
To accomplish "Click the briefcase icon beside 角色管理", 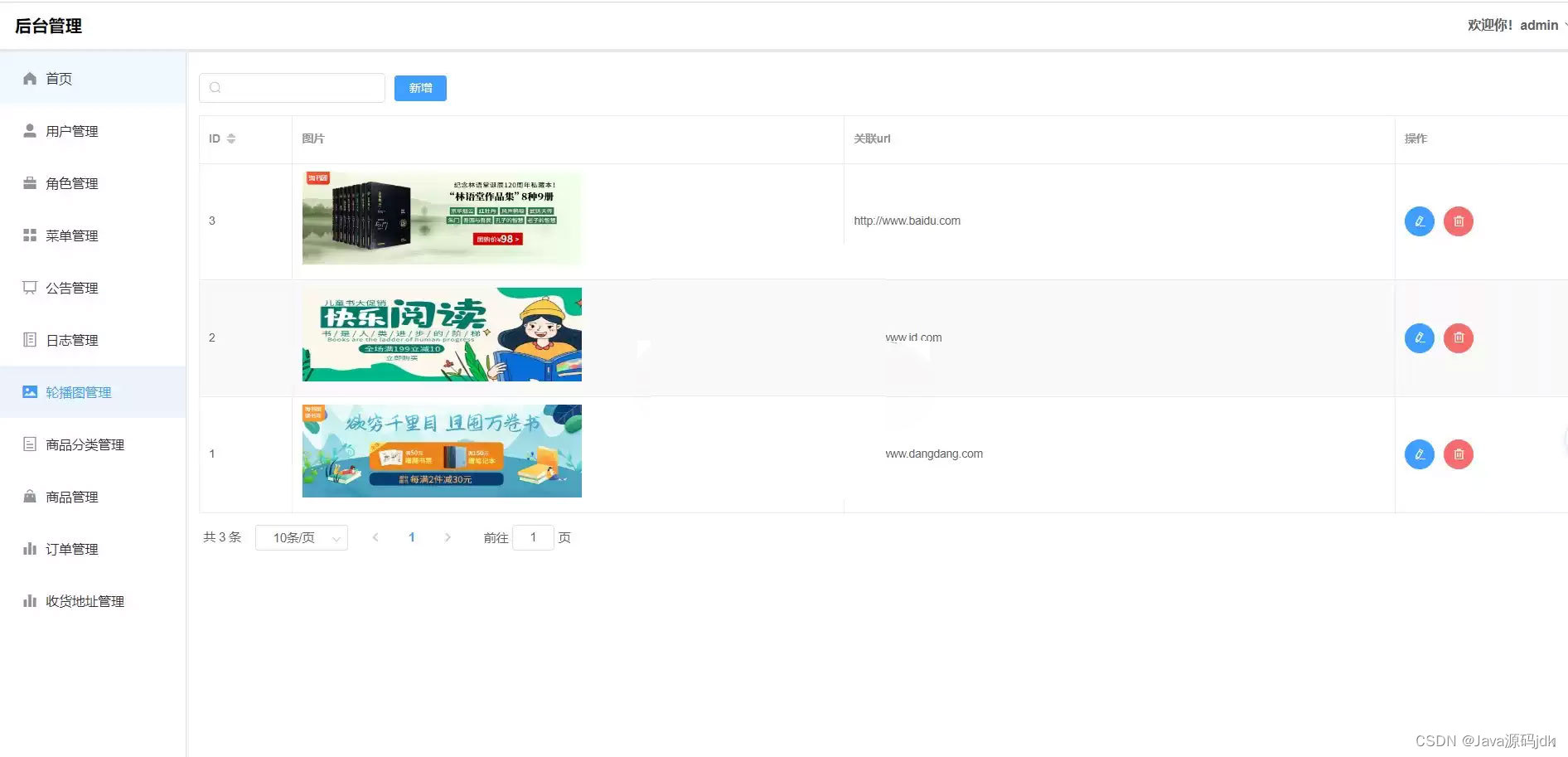I will 30,183.
